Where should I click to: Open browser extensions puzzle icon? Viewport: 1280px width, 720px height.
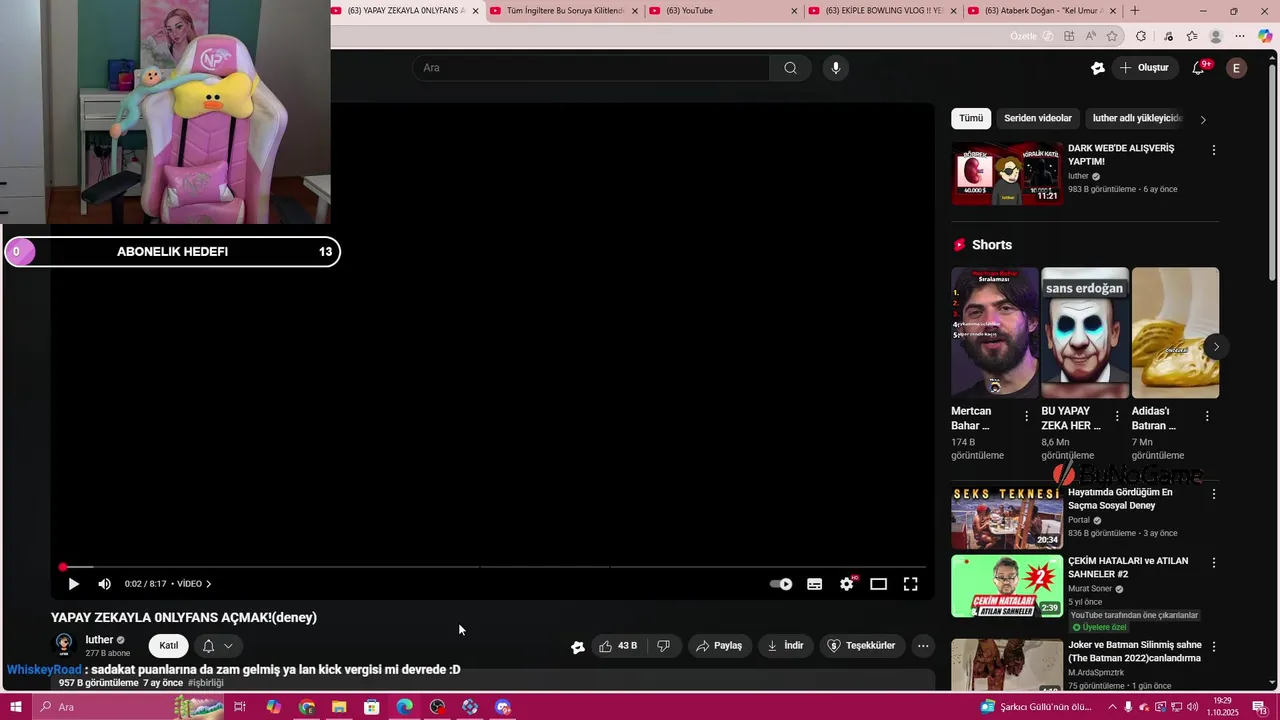click(1141, 36)
